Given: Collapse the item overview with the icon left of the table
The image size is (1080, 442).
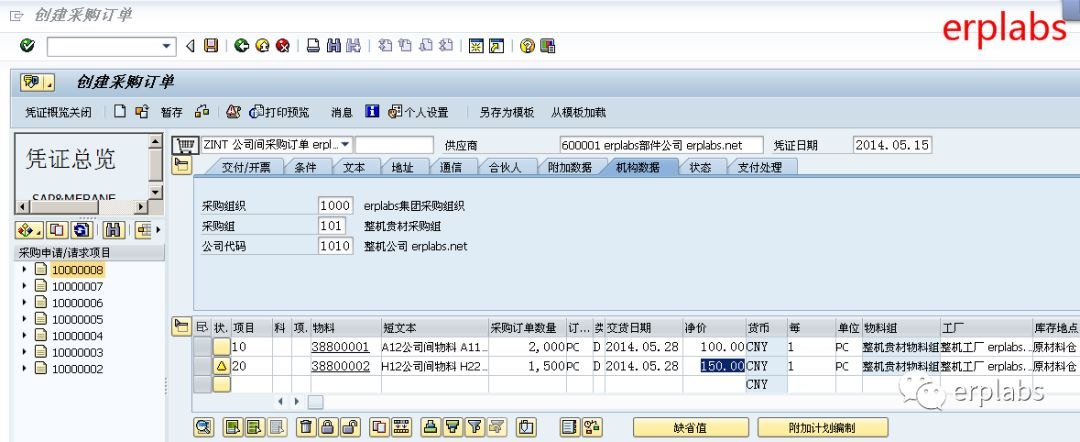Looking at the screenshot, I should 181,327.
